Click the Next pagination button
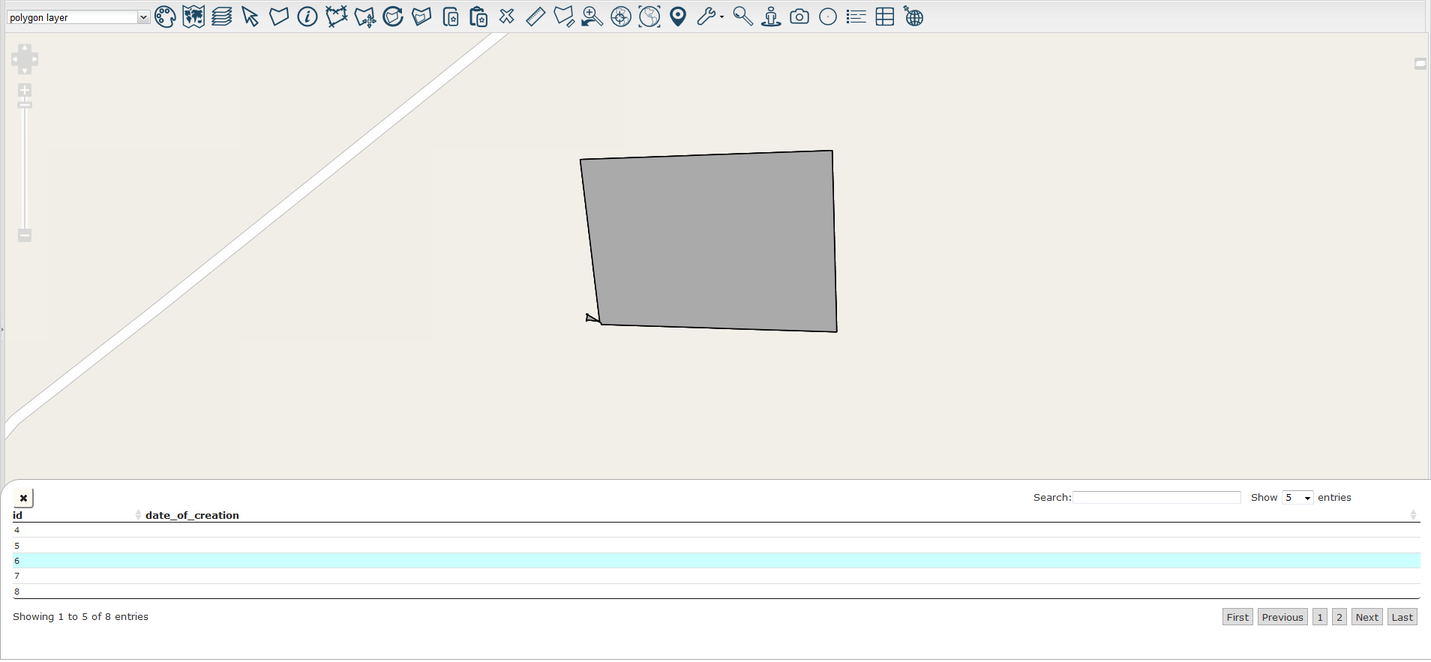Screen dimensions: 1431x662 (1366, 617)
